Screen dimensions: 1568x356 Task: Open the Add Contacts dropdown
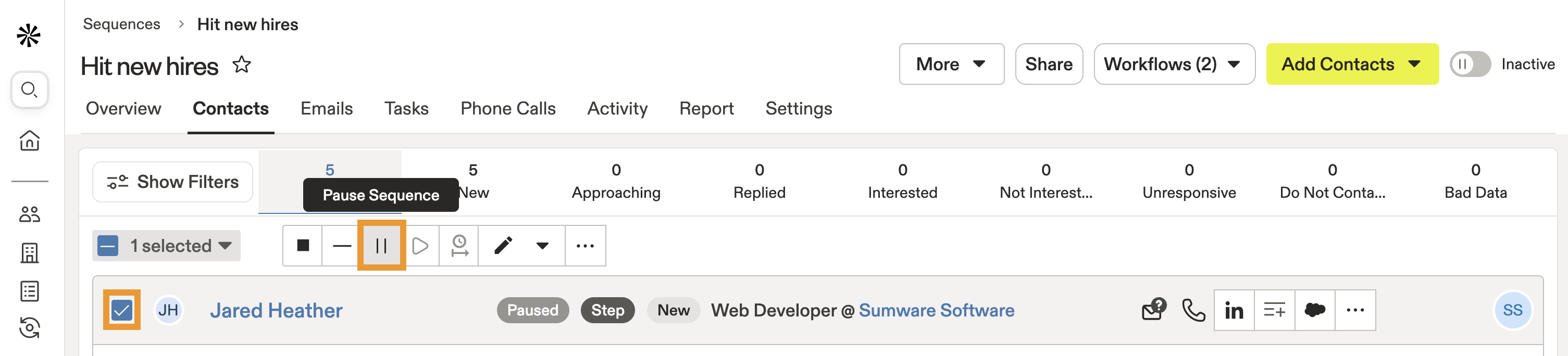click(1352, 64)
